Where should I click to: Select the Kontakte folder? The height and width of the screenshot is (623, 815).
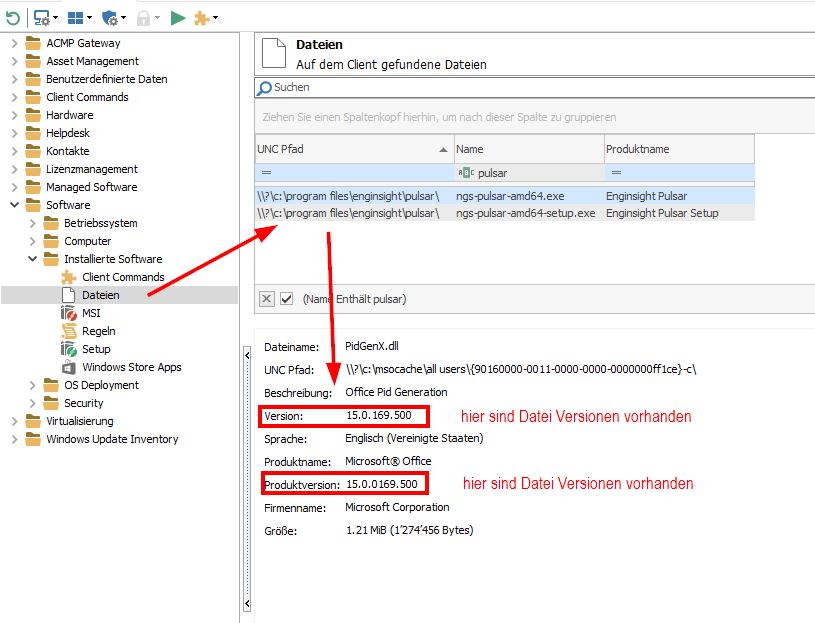[68, 151]
